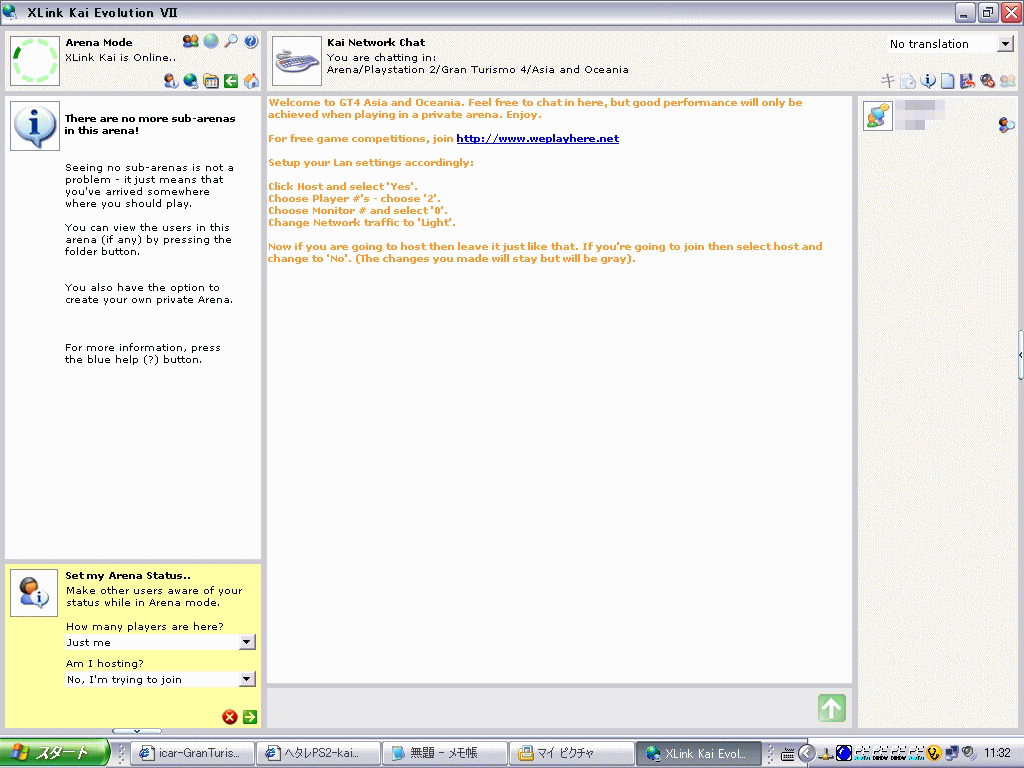Click the large info bubble in arena panel
Screen dimensions: 1024x768
(35, 126)
